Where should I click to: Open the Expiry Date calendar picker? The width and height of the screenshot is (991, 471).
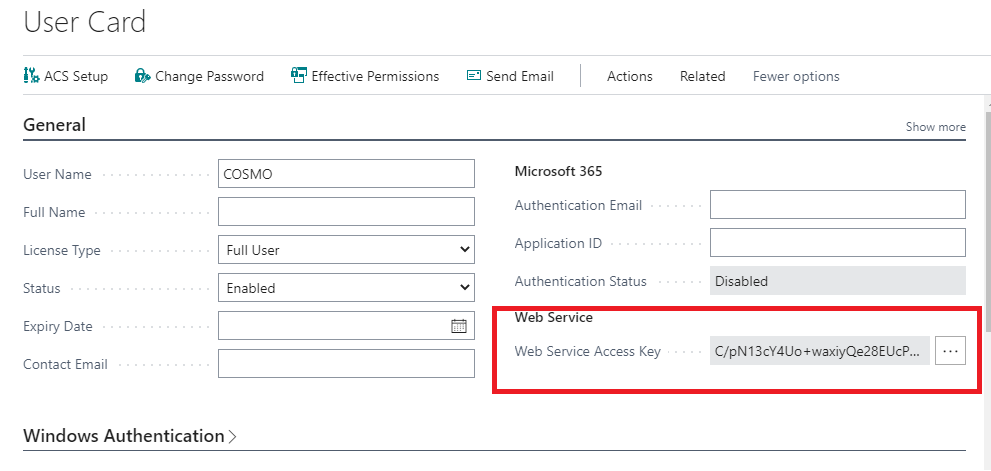[x=459, y=326]
